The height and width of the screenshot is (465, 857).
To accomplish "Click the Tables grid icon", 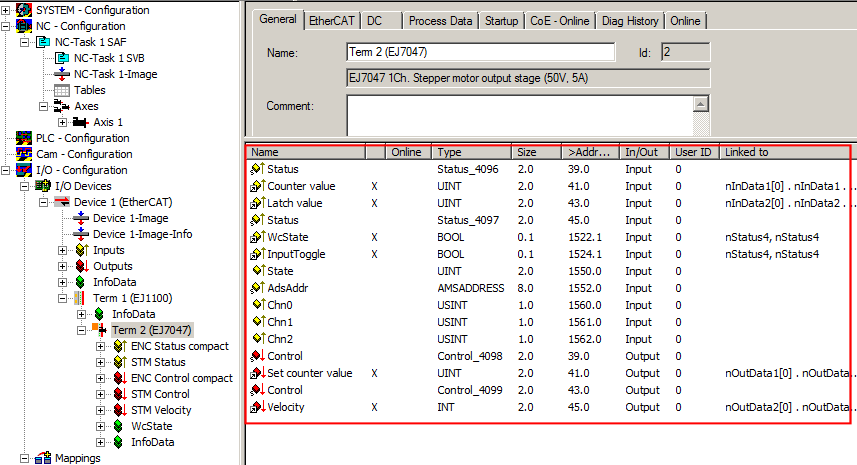I will 62,90.
